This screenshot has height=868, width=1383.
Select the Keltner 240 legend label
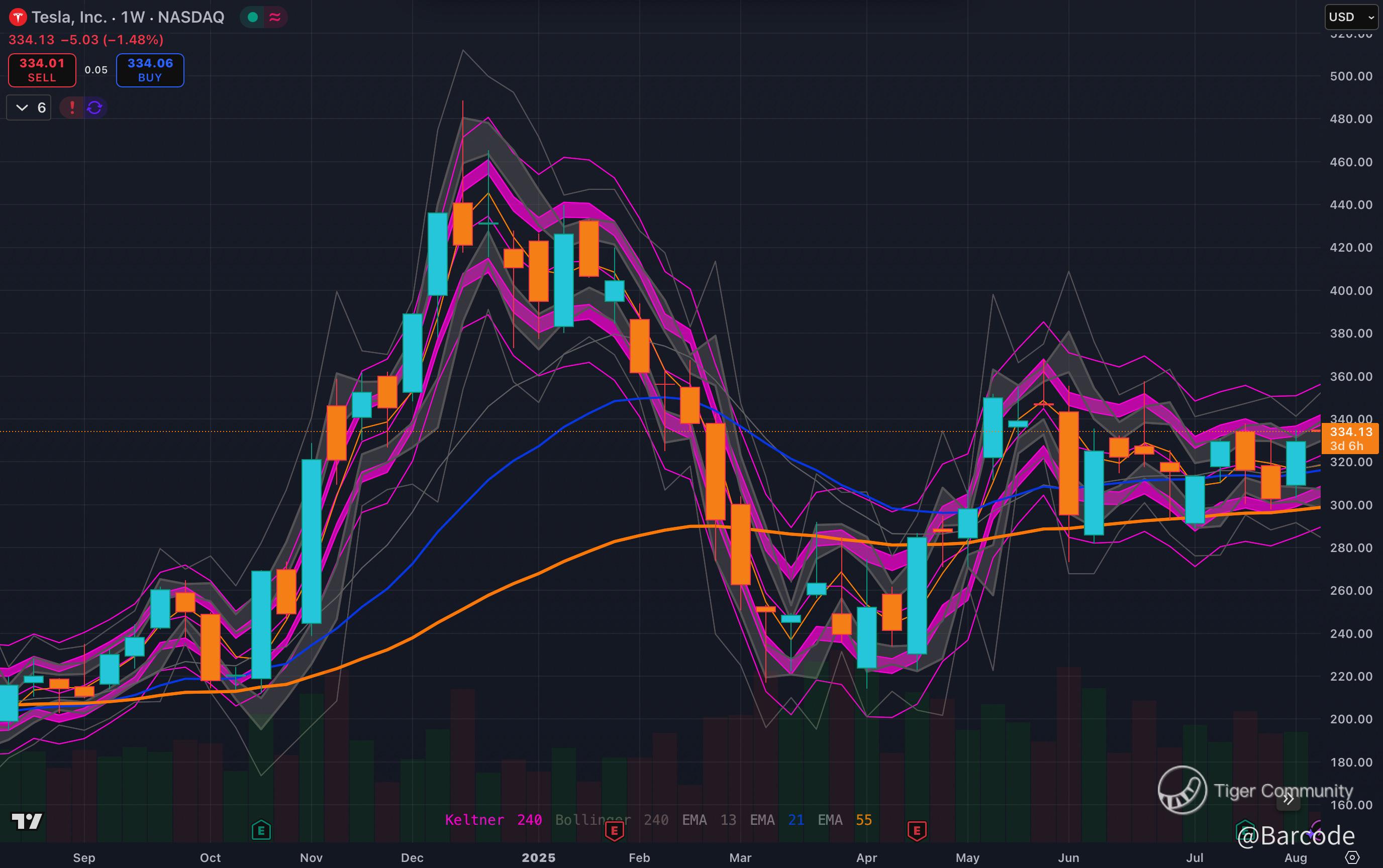pos(493,820)
